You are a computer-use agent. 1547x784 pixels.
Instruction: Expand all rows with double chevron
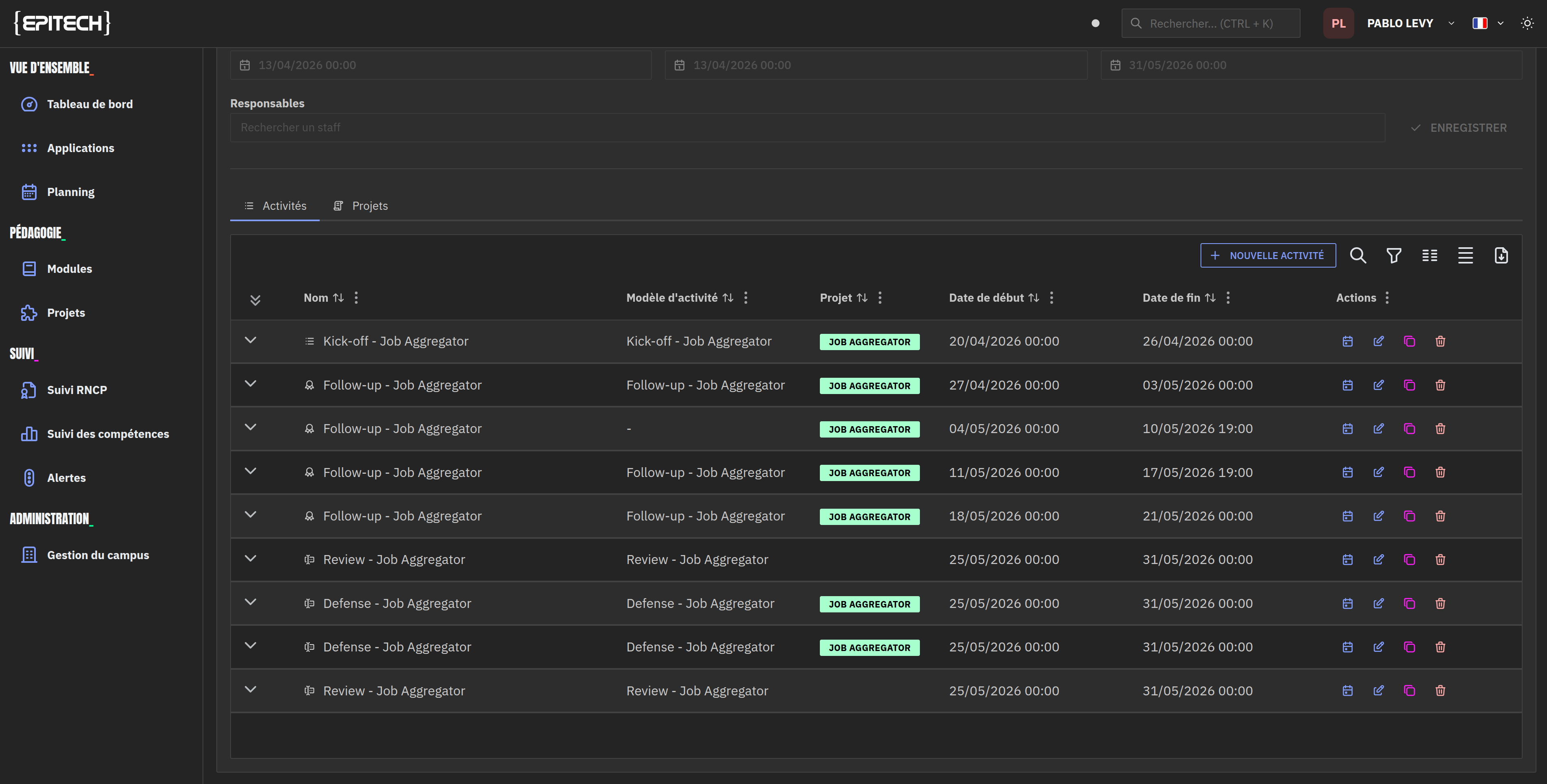(x=255, y=300)
